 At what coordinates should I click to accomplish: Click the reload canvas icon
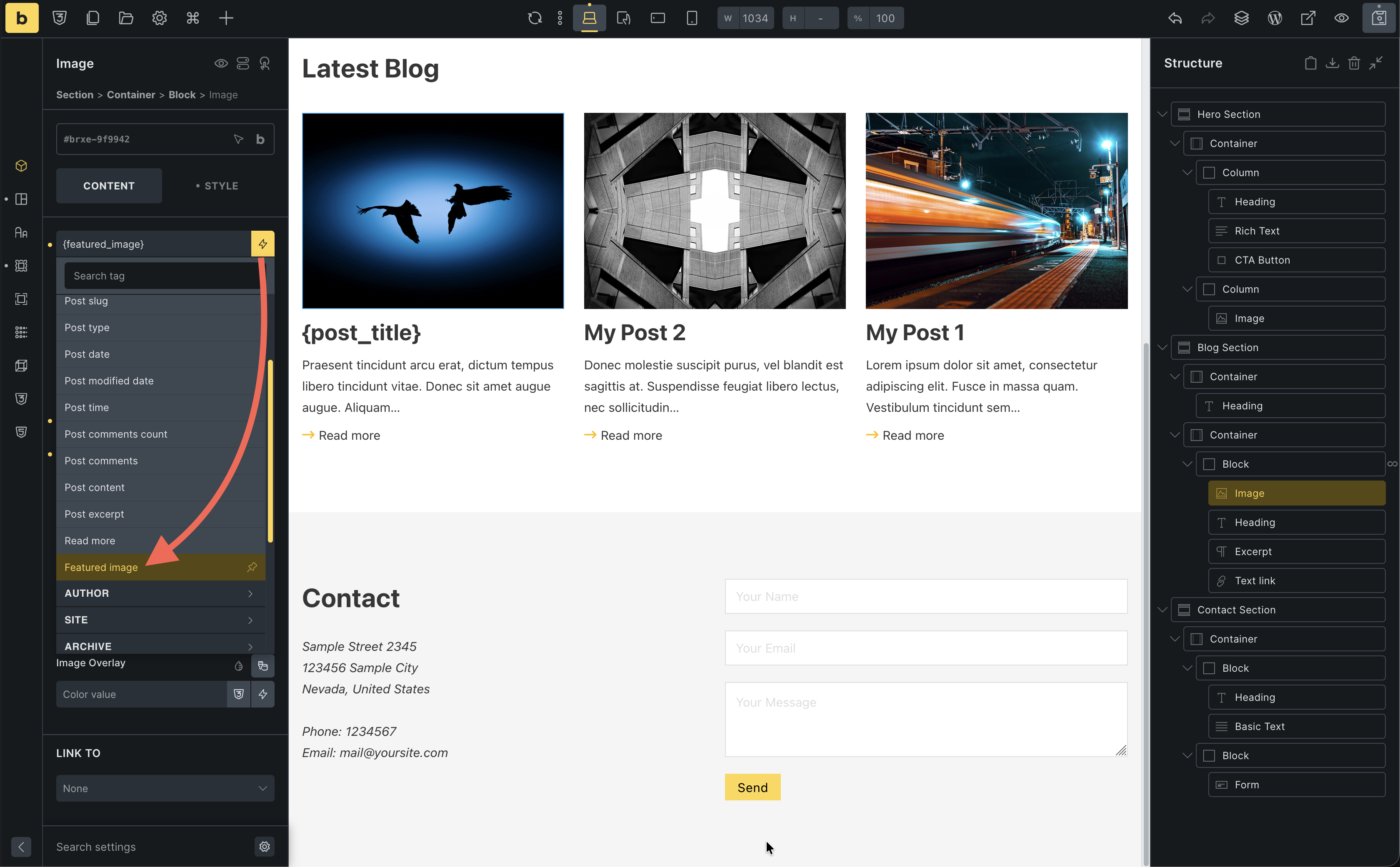534,18
